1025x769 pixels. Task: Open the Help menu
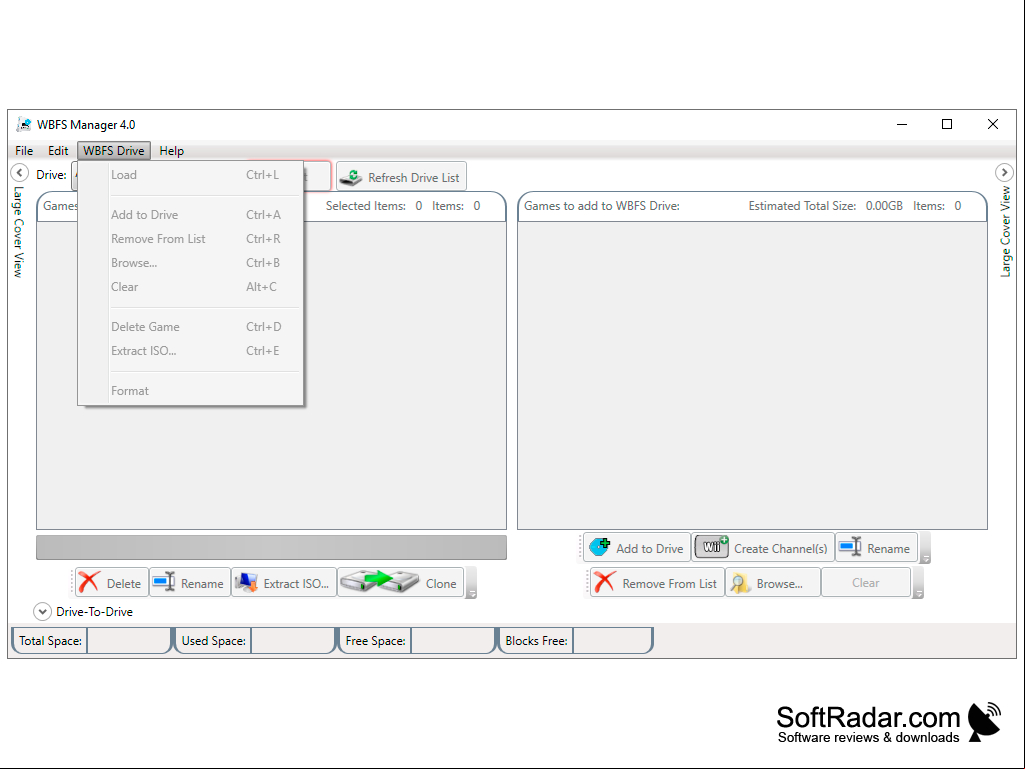click(x=172, y=151)
